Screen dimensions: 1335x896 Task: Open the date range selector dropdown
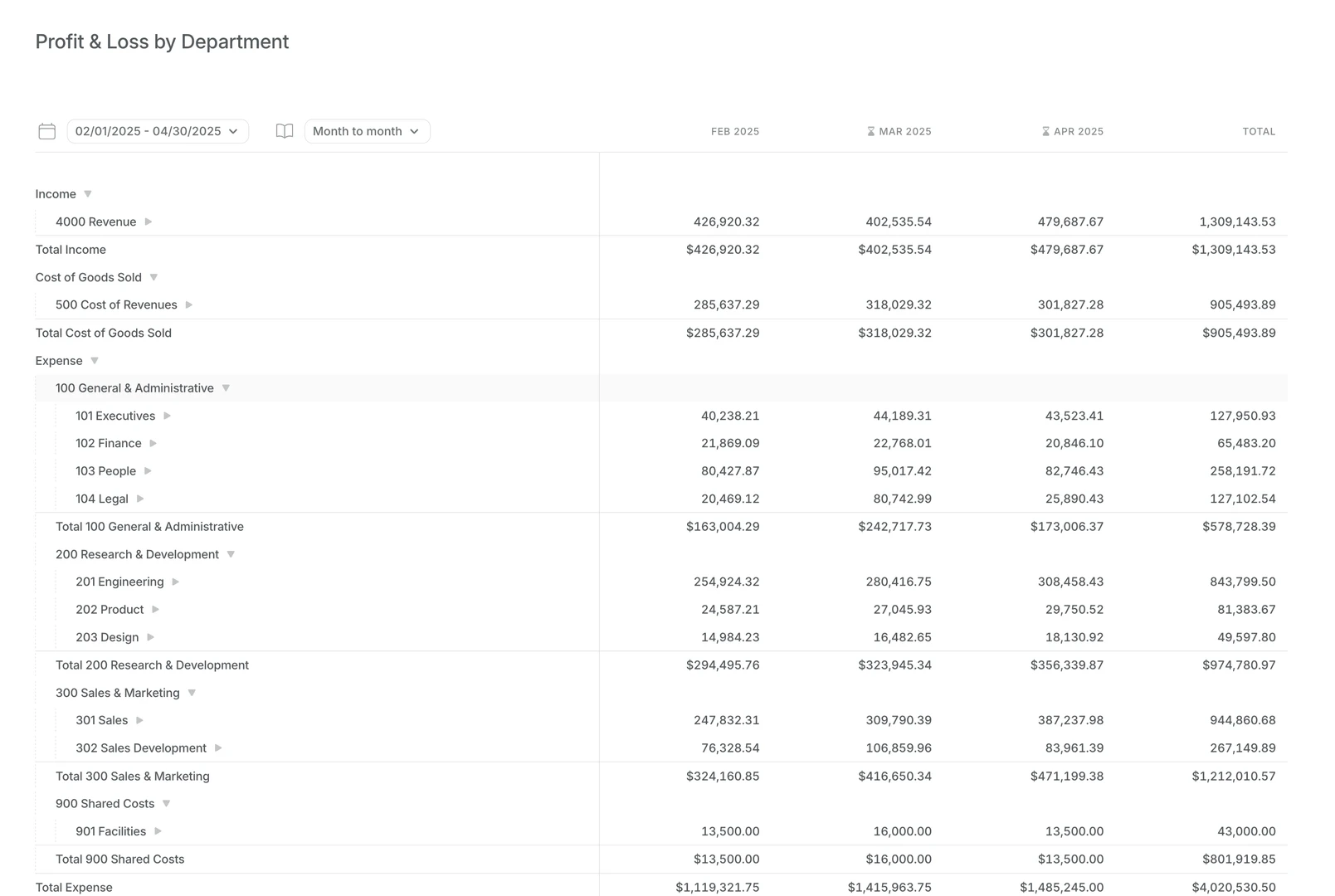pyautogui.click(x=157, y=130)
